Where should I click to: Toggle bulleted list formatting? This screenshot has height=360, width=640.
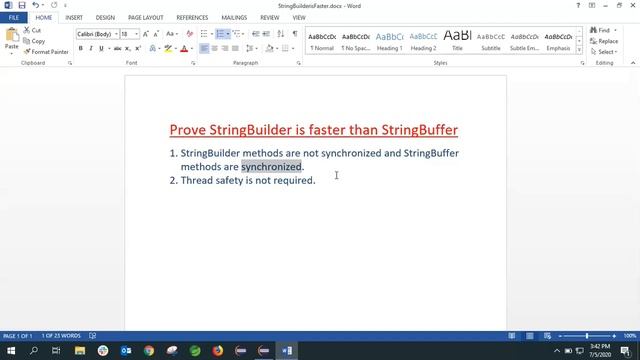204,34
